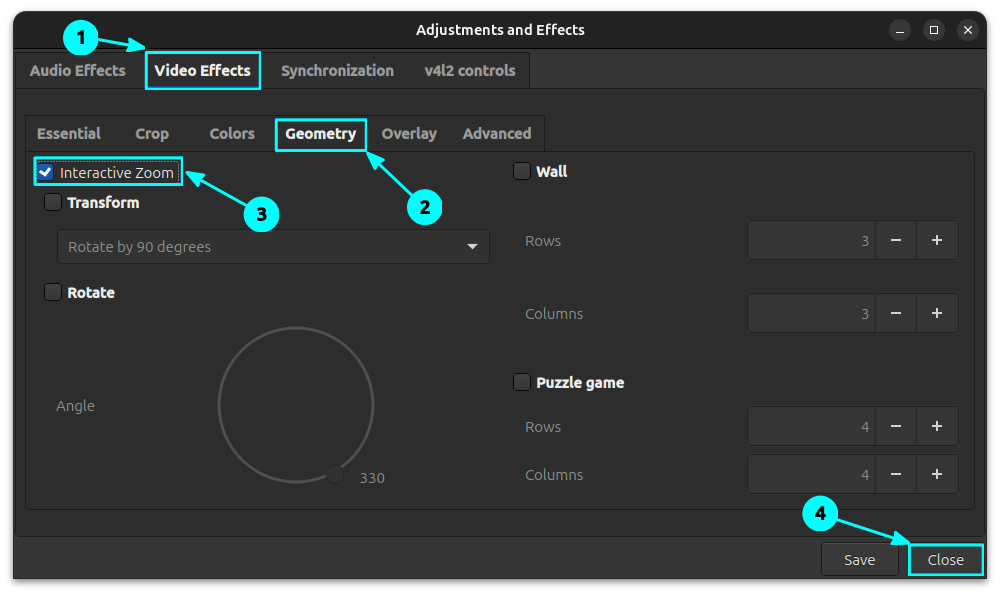
Task: Click the Close button
Action: coord(945,559)
